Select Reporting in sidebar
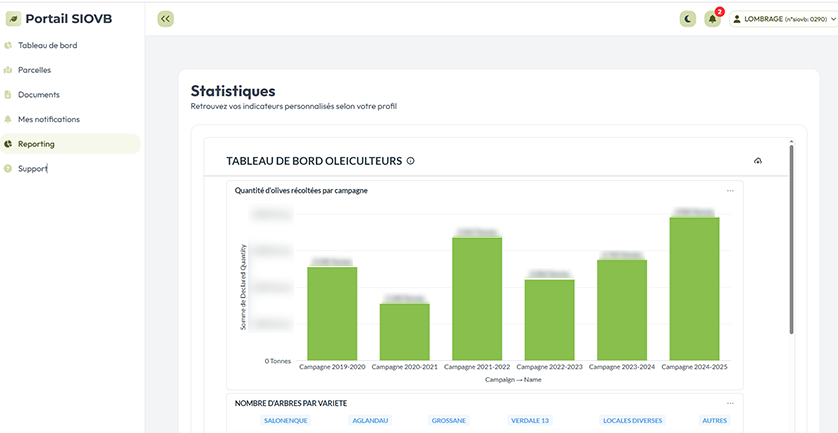838x433 pixels. pos(70,144)
